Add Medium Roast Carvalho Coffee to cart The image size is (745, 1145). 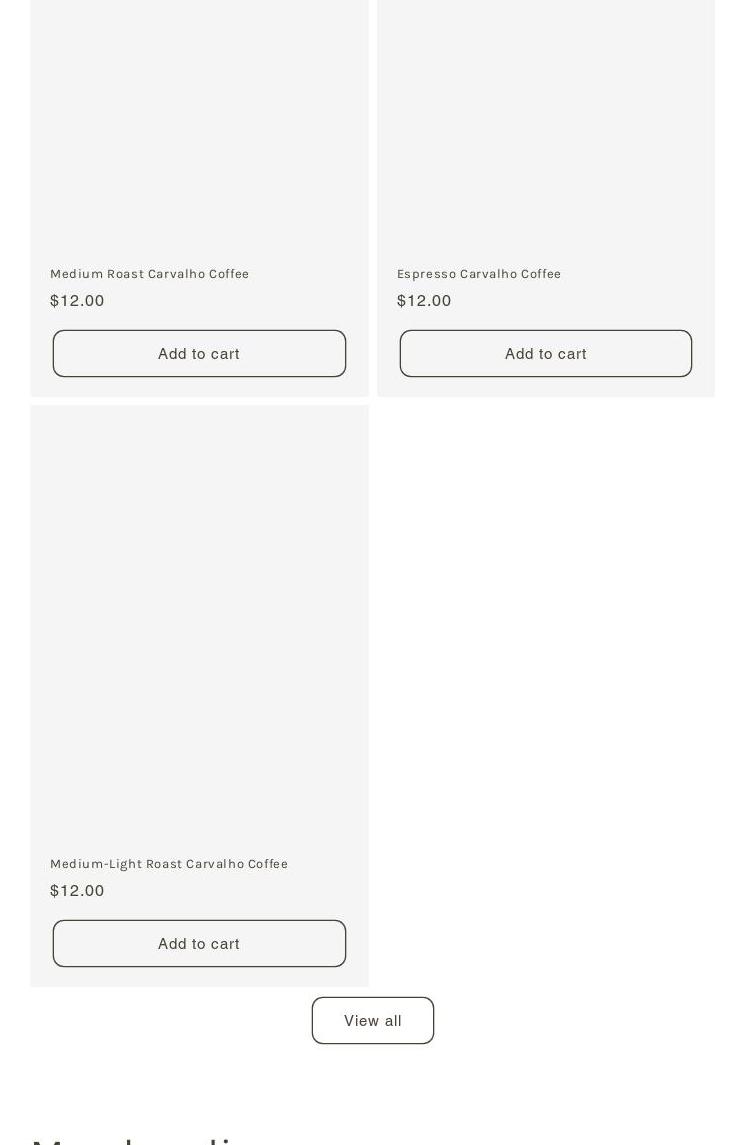pos(199,353)
